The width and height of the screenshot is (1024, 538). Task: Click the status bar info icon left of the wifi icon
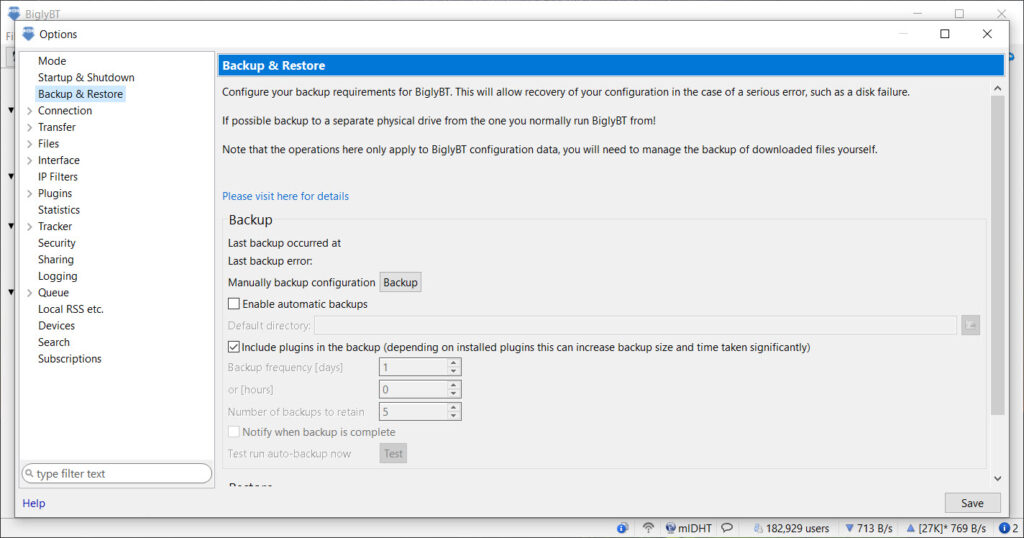622,528
